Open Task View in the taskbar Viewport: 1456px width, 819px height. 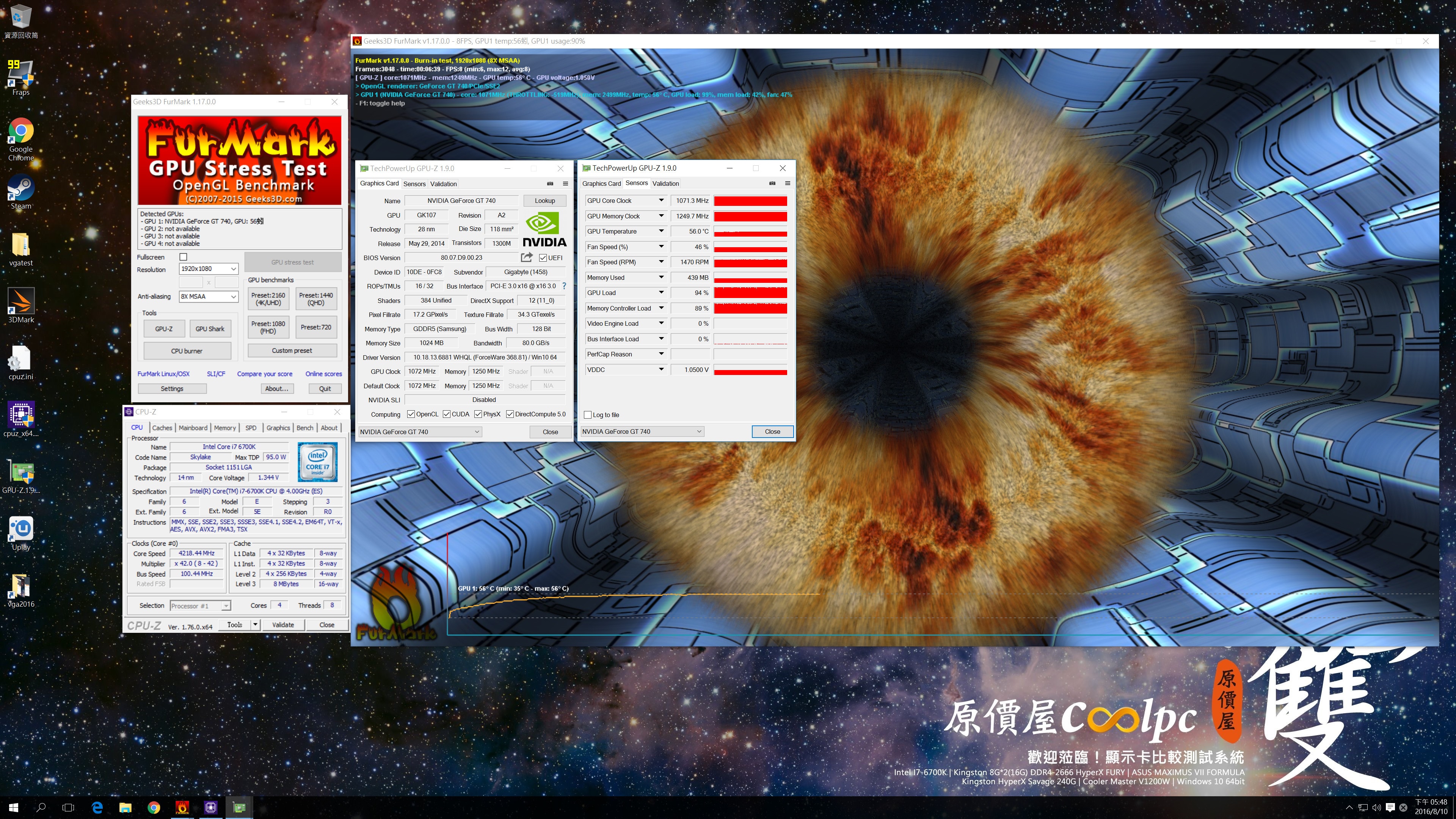coord(68,808)
